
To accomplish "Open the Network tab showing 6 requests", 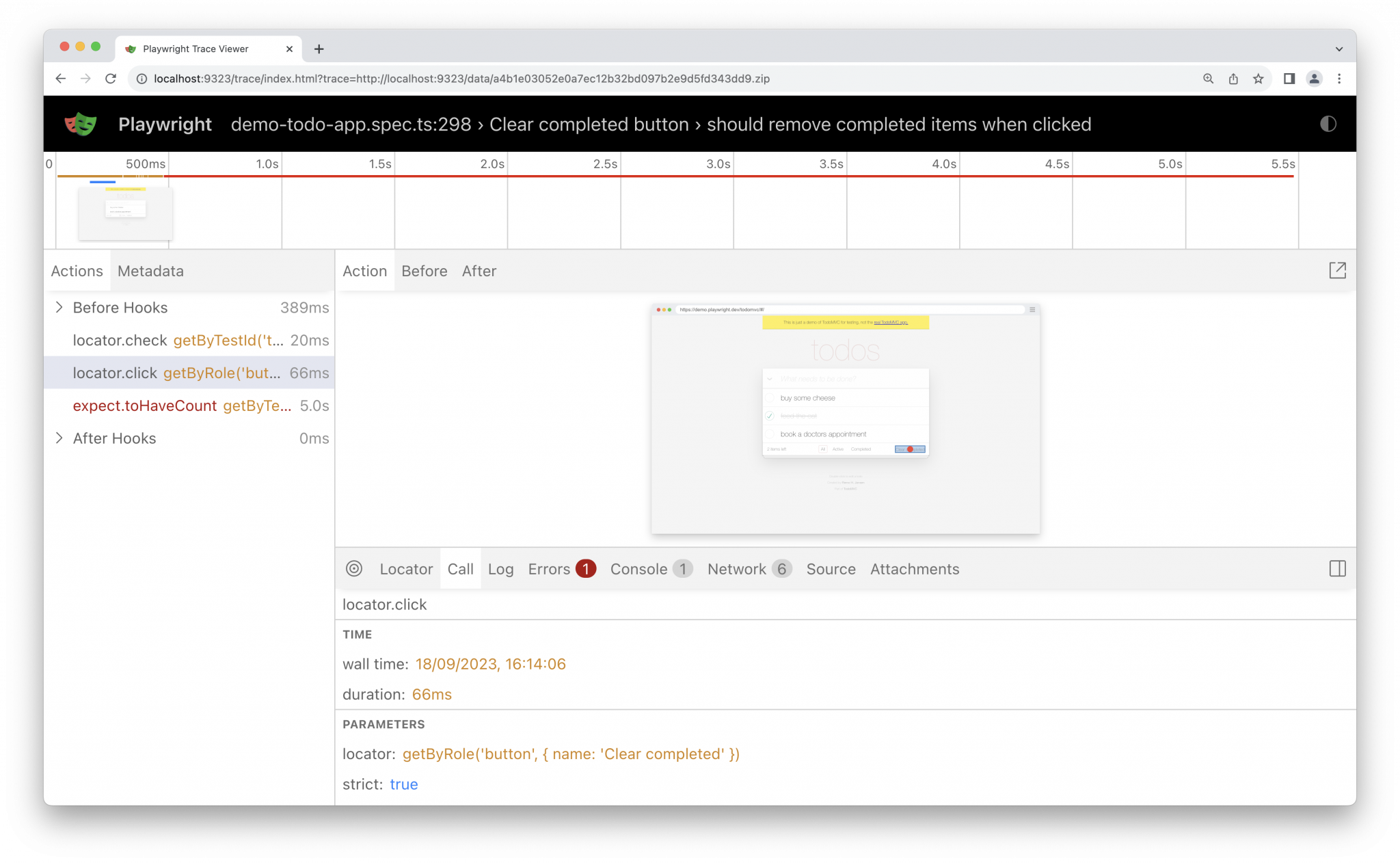I will tap(737, 568).
